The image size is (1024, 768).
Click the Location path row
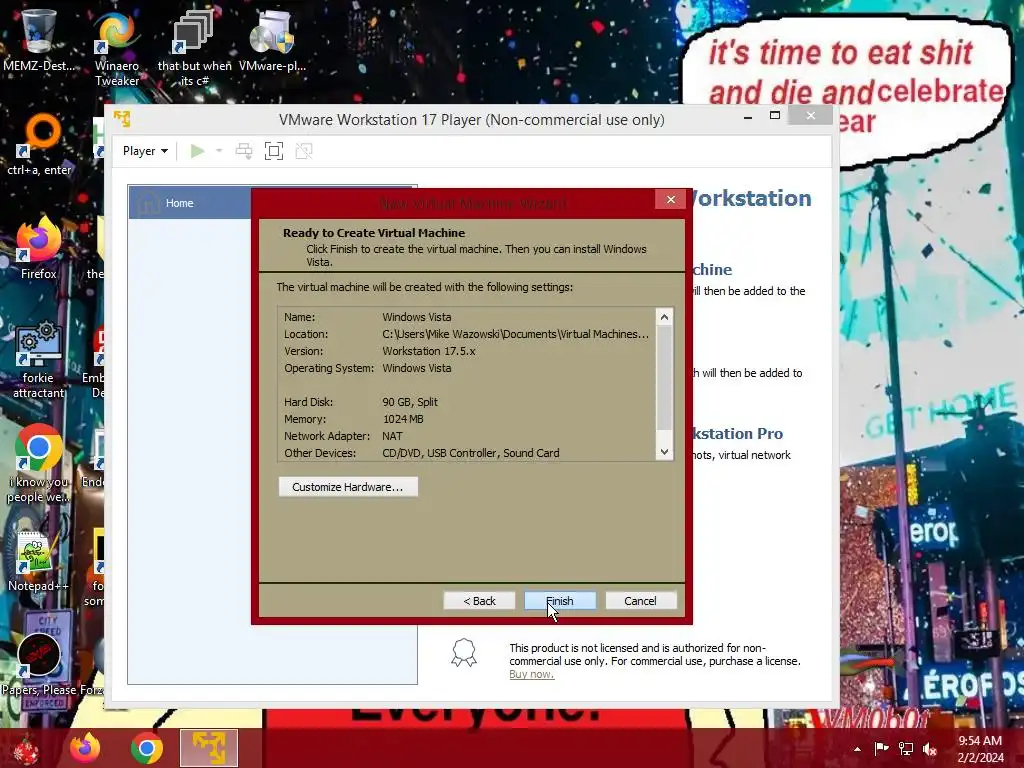[466, 334]
